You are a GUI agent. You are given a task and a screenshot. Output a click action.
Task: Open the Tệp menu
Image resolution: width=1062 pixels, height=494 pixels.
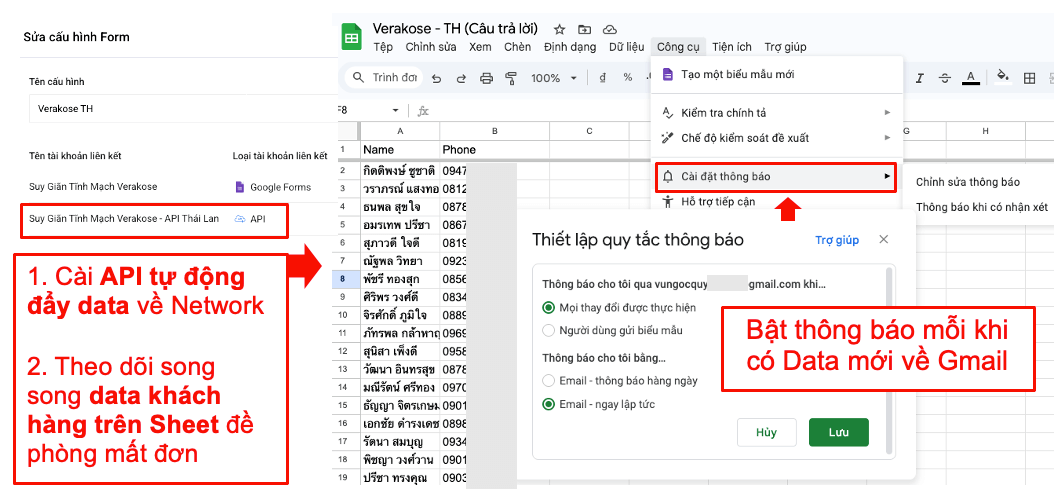pos(383,47)
